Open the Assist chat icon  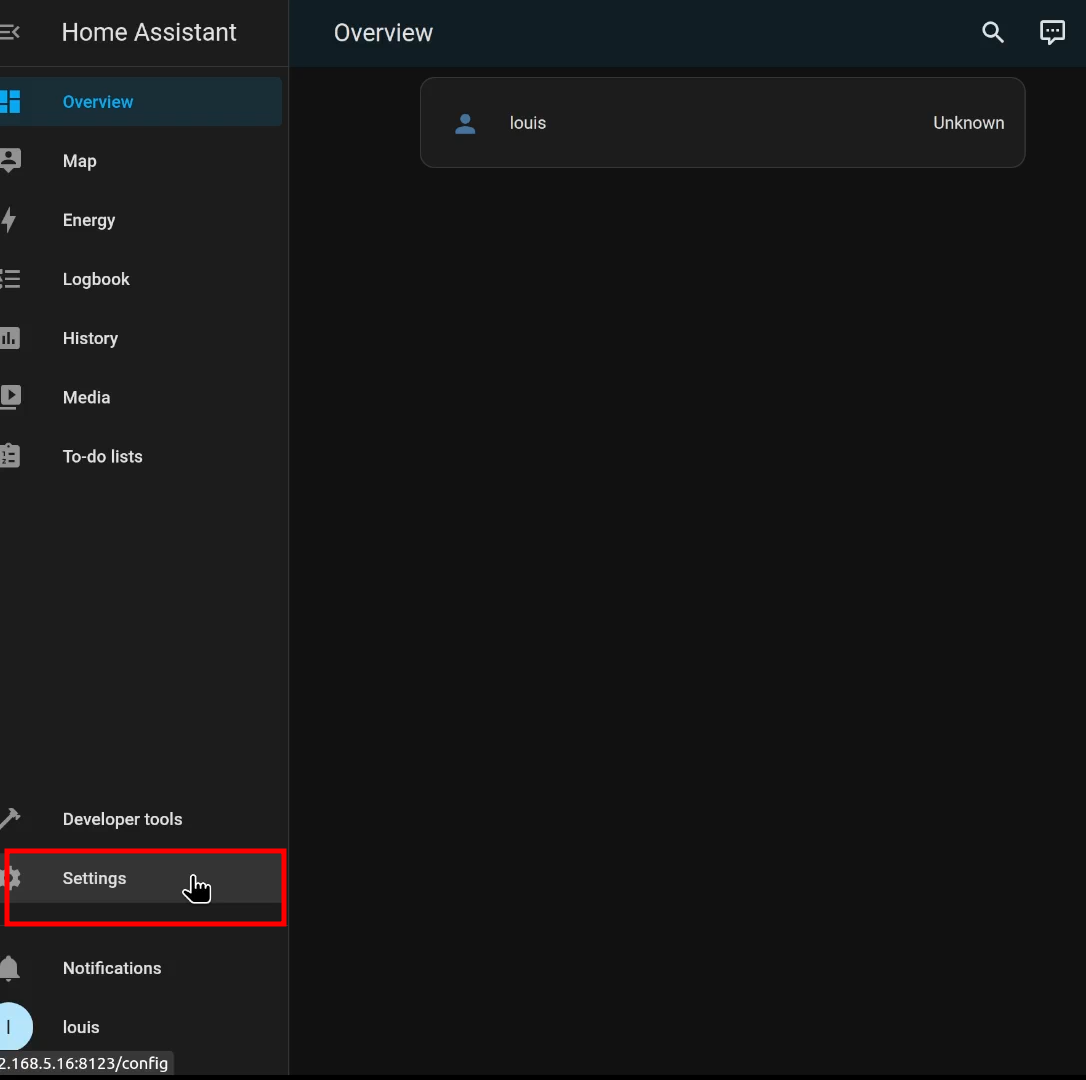(x=1052, y=32)
